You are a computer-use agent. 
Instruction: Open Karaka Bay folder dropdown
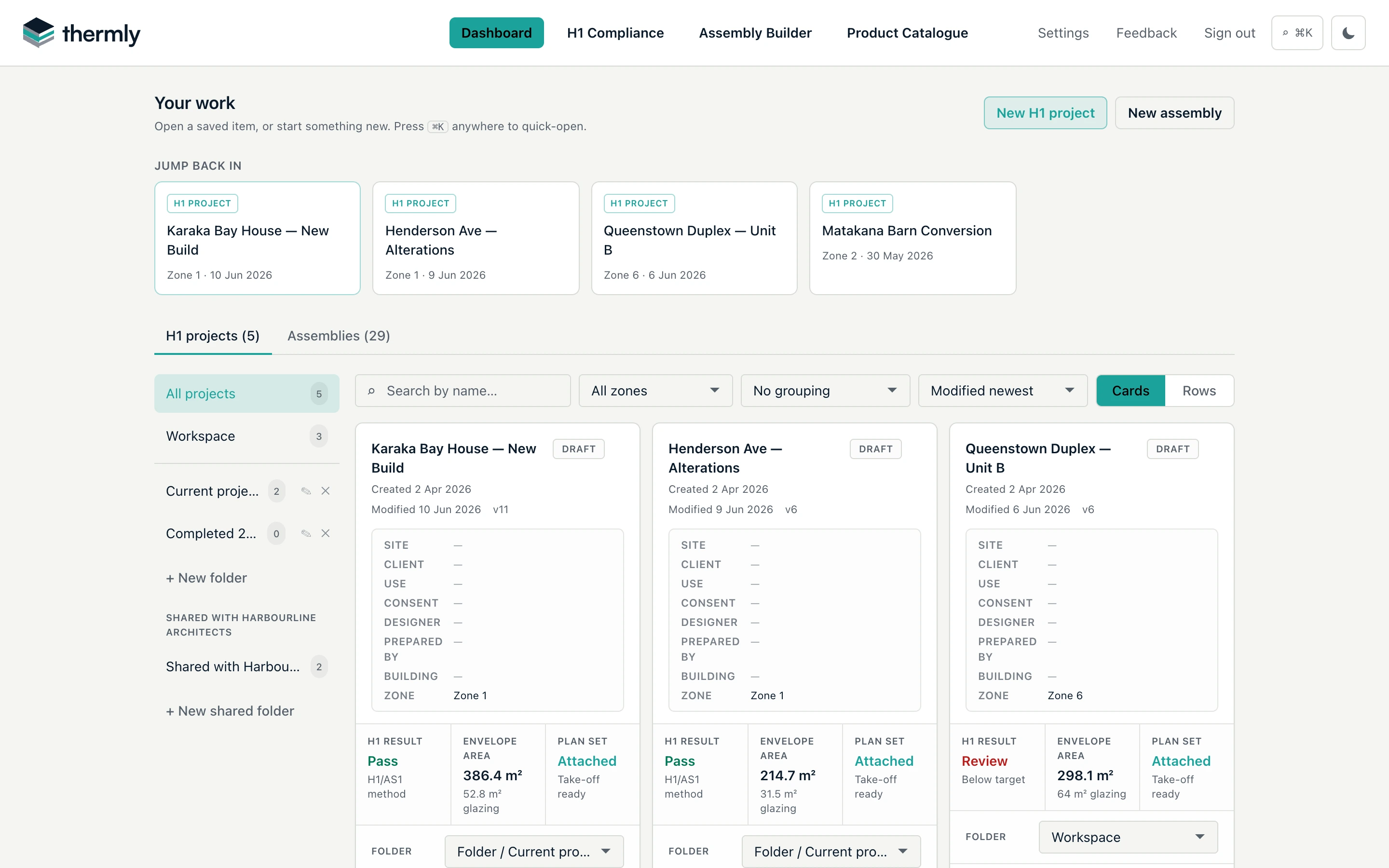534,851
